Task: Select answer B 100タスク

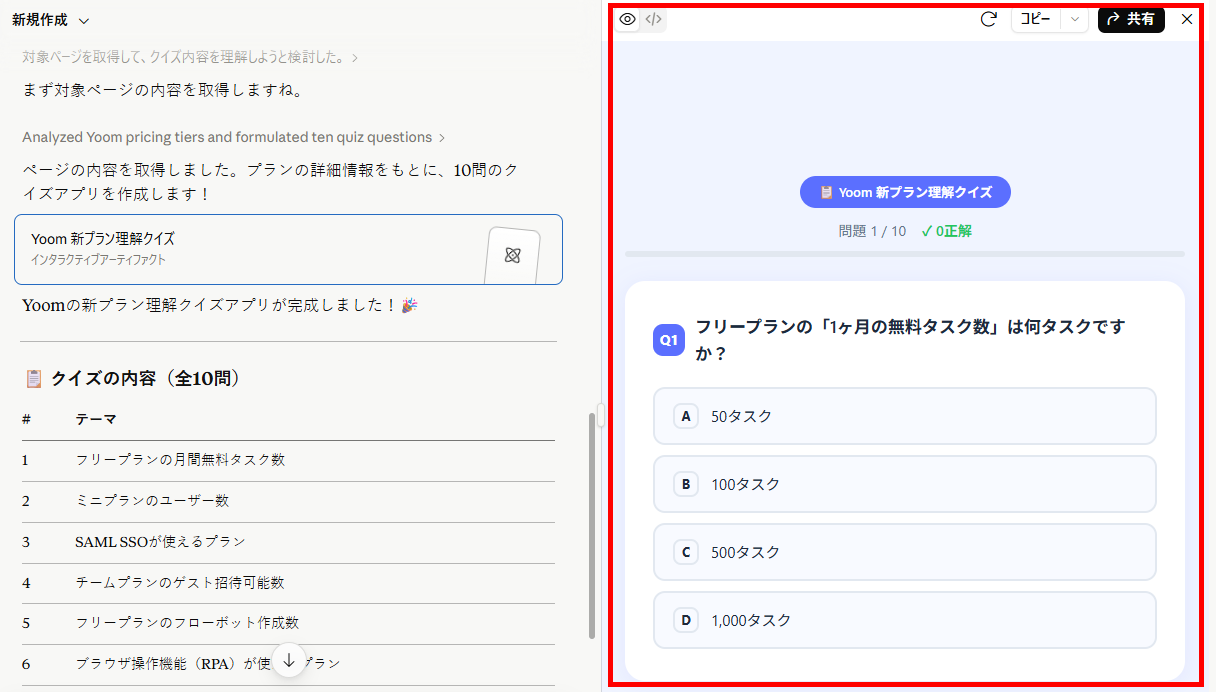Action: click(x=904, y=484)
